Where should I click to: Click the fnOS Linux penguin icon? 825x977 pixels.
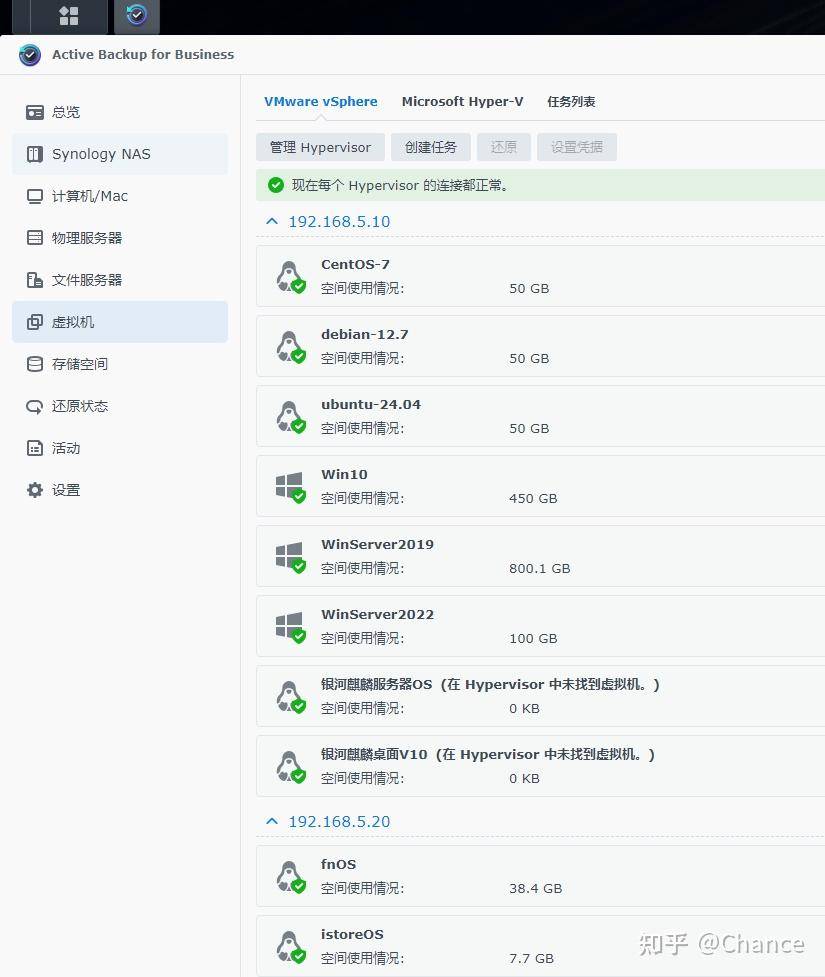tap(290, 877)
